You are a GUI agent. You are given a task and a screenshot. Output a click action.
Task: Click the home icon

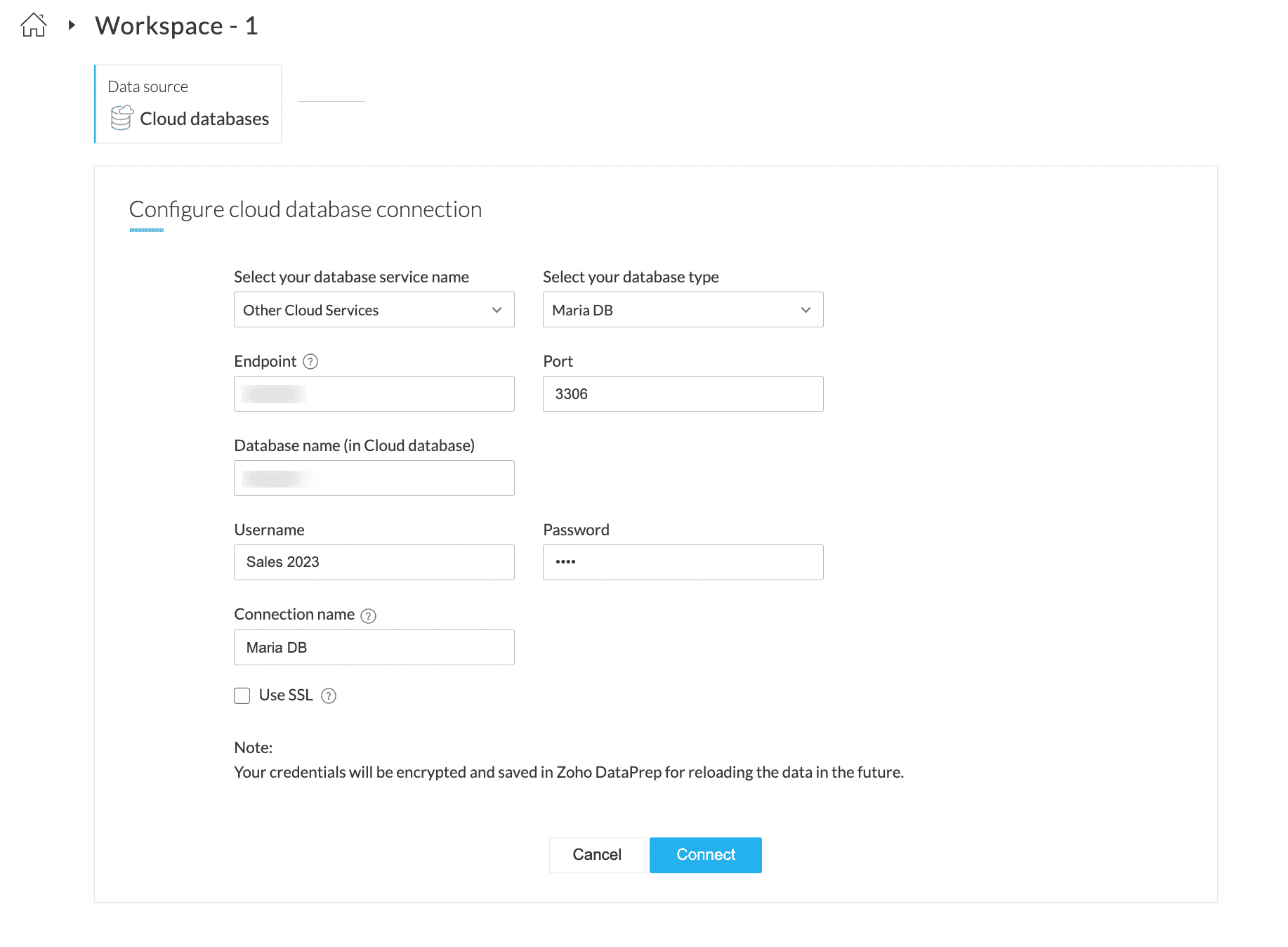34,25
